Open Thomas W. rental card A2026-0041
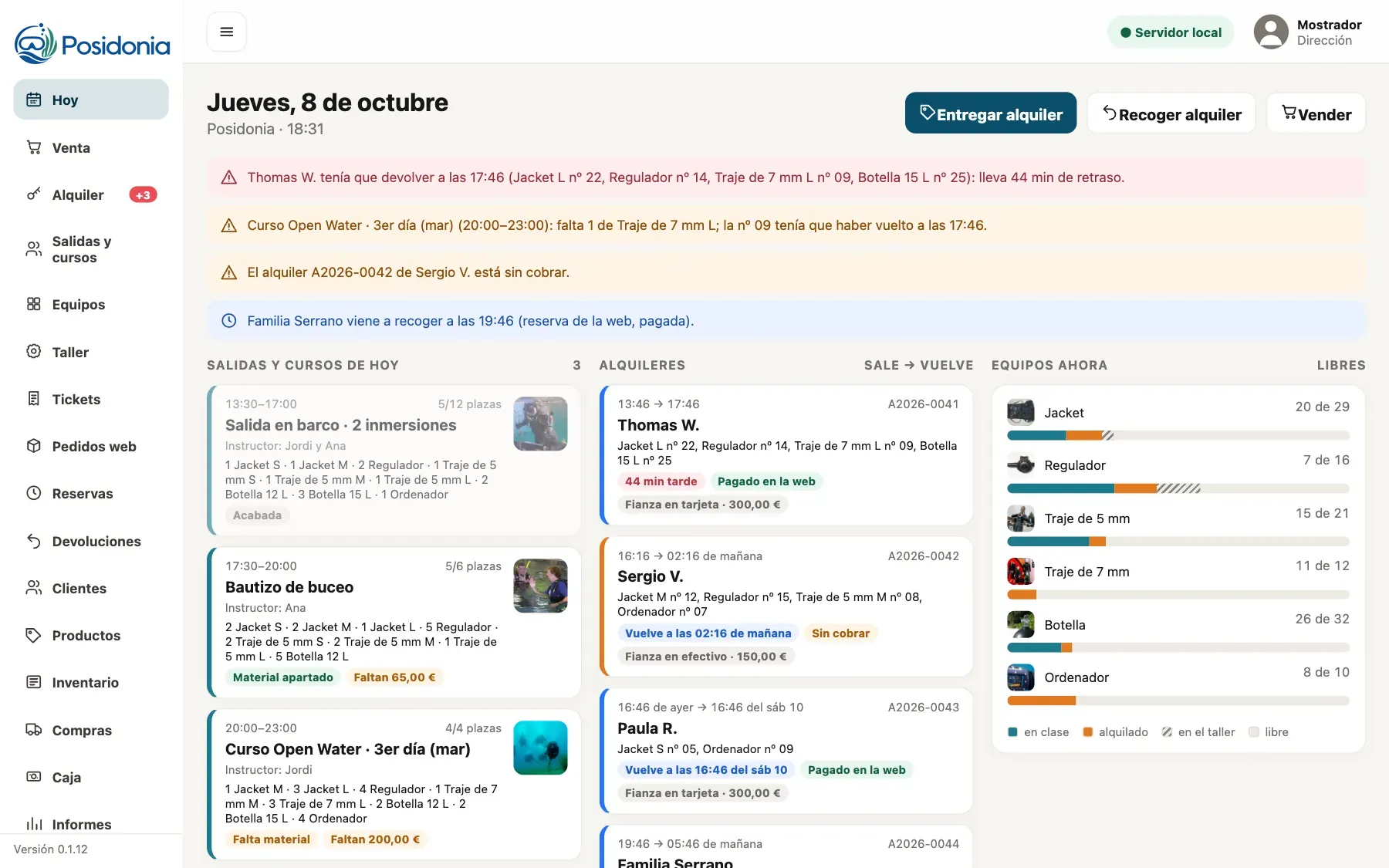 786,455
